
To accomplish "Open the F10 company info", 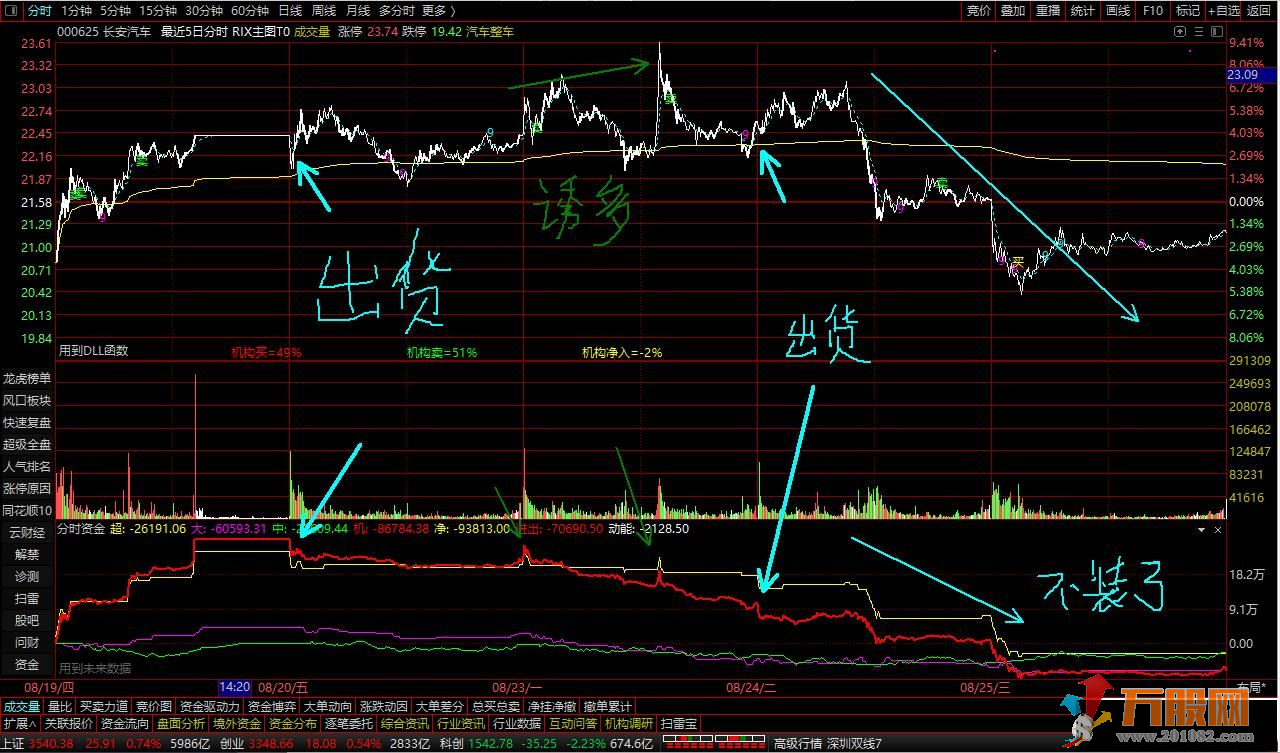I will pos(1153,11).
